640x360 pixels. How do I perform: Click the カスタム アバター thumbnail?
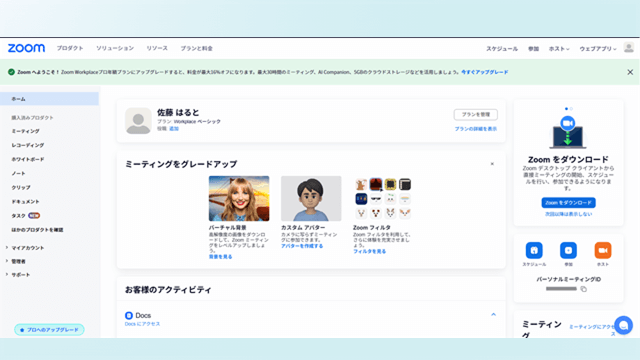pos(311,198)
